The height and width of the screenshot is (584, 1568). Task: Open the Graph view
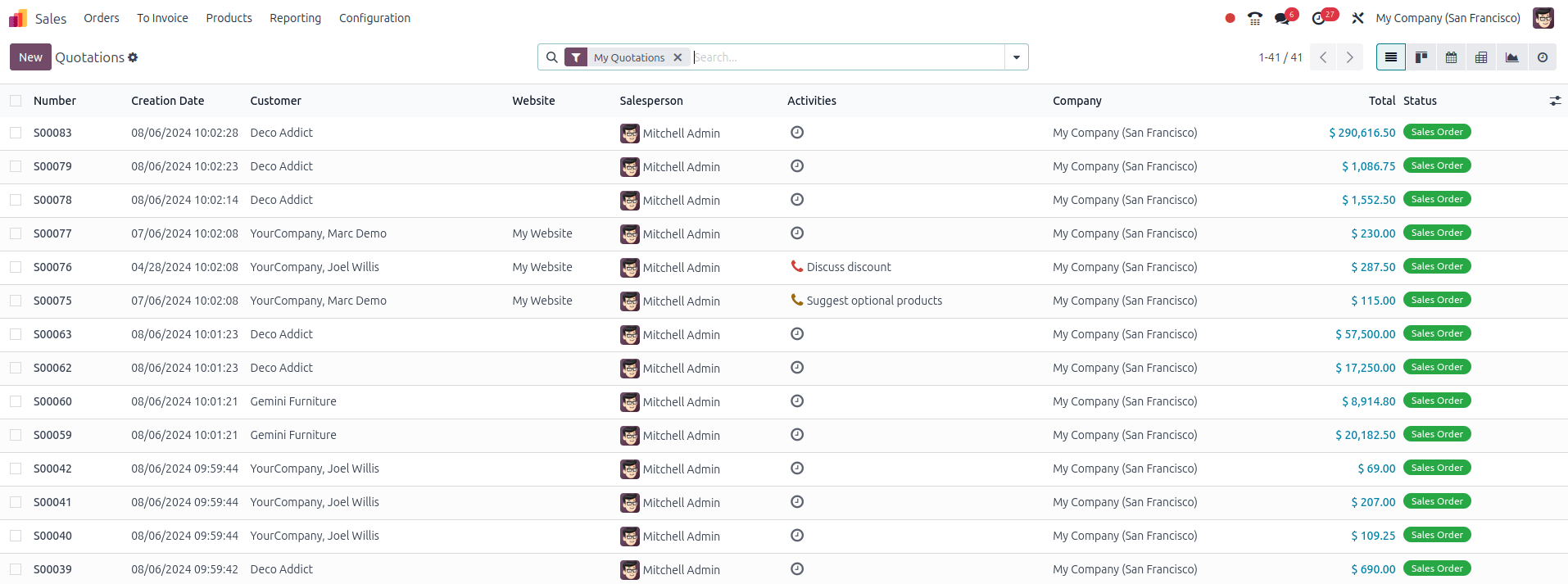[1511, 57]
